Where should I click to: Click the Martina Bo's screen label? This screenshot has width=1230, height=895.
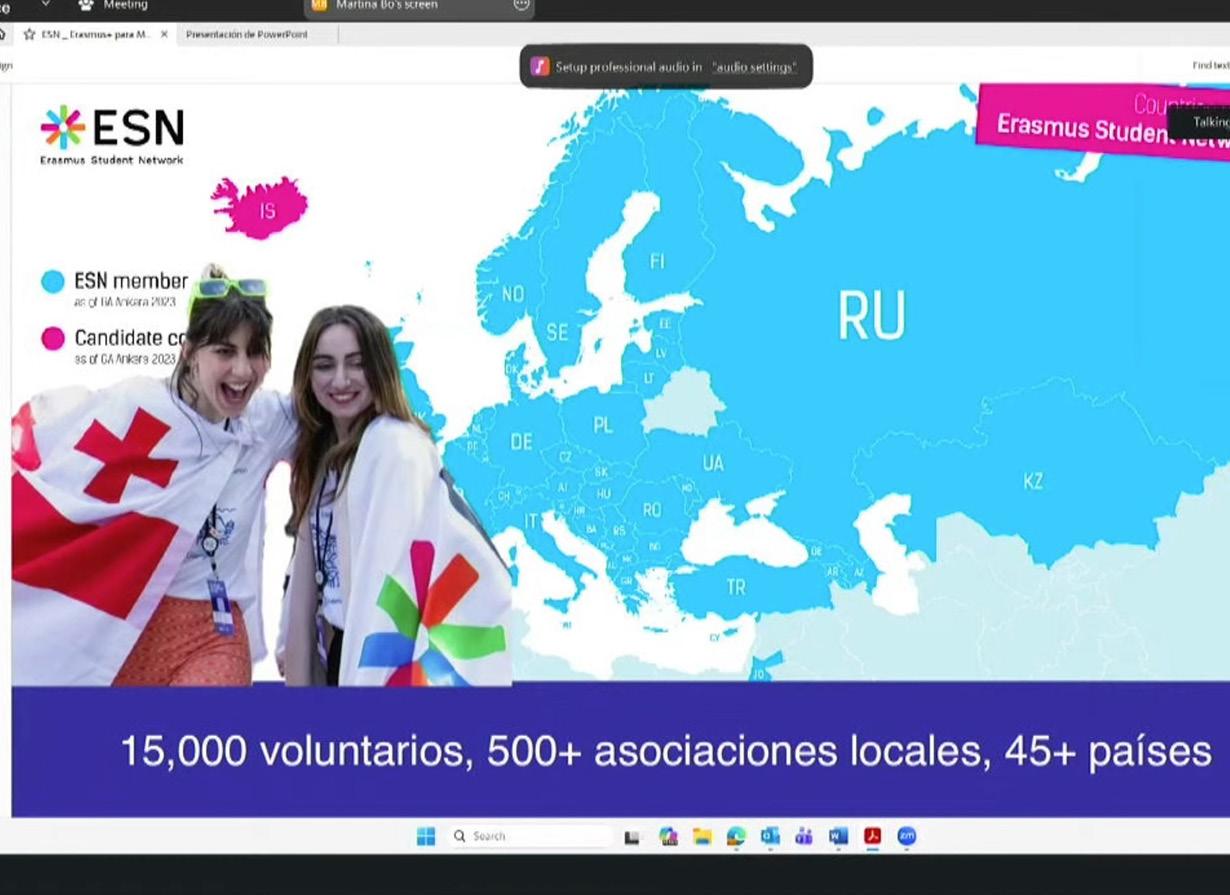pos(386,5)
